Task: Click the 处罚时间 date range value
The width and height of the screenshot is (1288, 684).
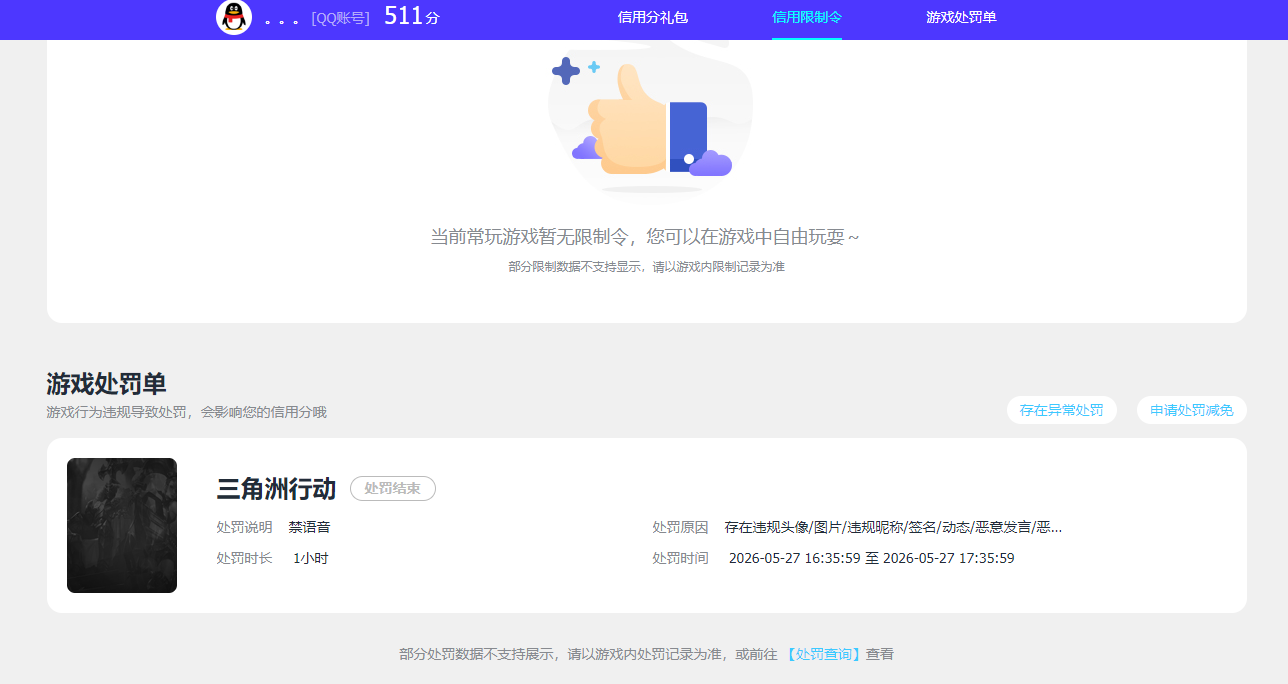Action: pos(872,558)
